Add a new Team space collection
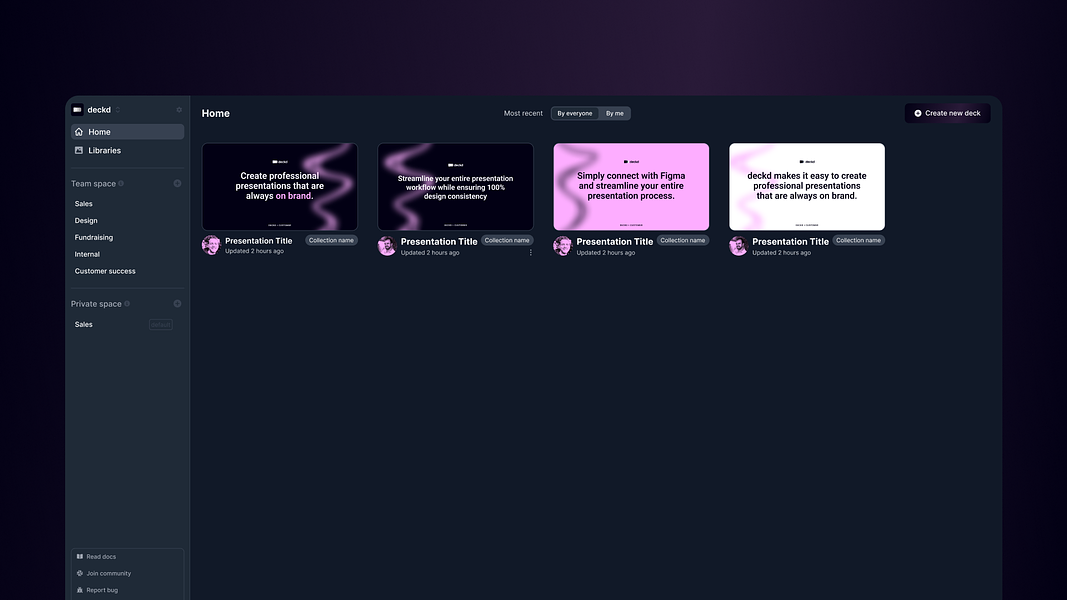This screenshot has width=1067, height=600. [178, 184]
